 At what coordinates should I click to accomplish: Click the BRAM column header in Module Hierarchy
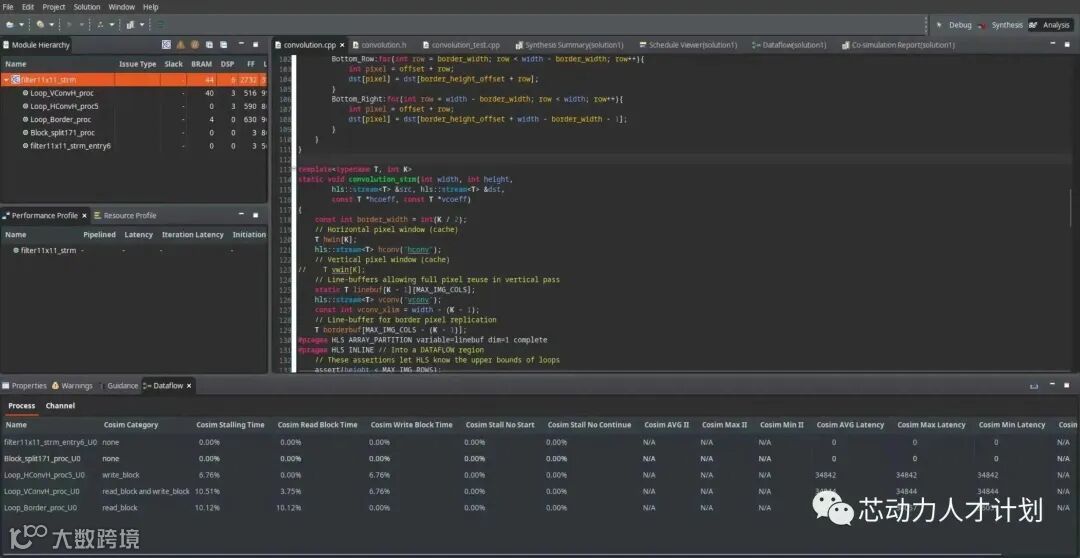(202, 64)
